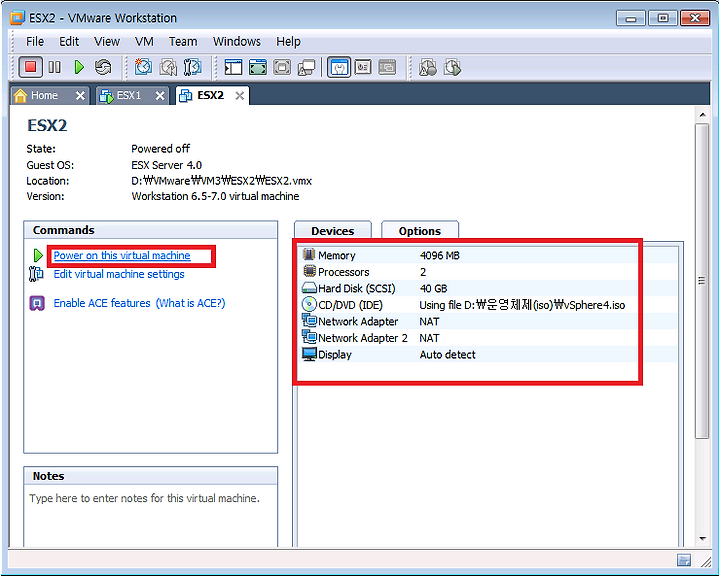
Task: Click the Reset toolbar button
Action: click(x=103, y=67)
